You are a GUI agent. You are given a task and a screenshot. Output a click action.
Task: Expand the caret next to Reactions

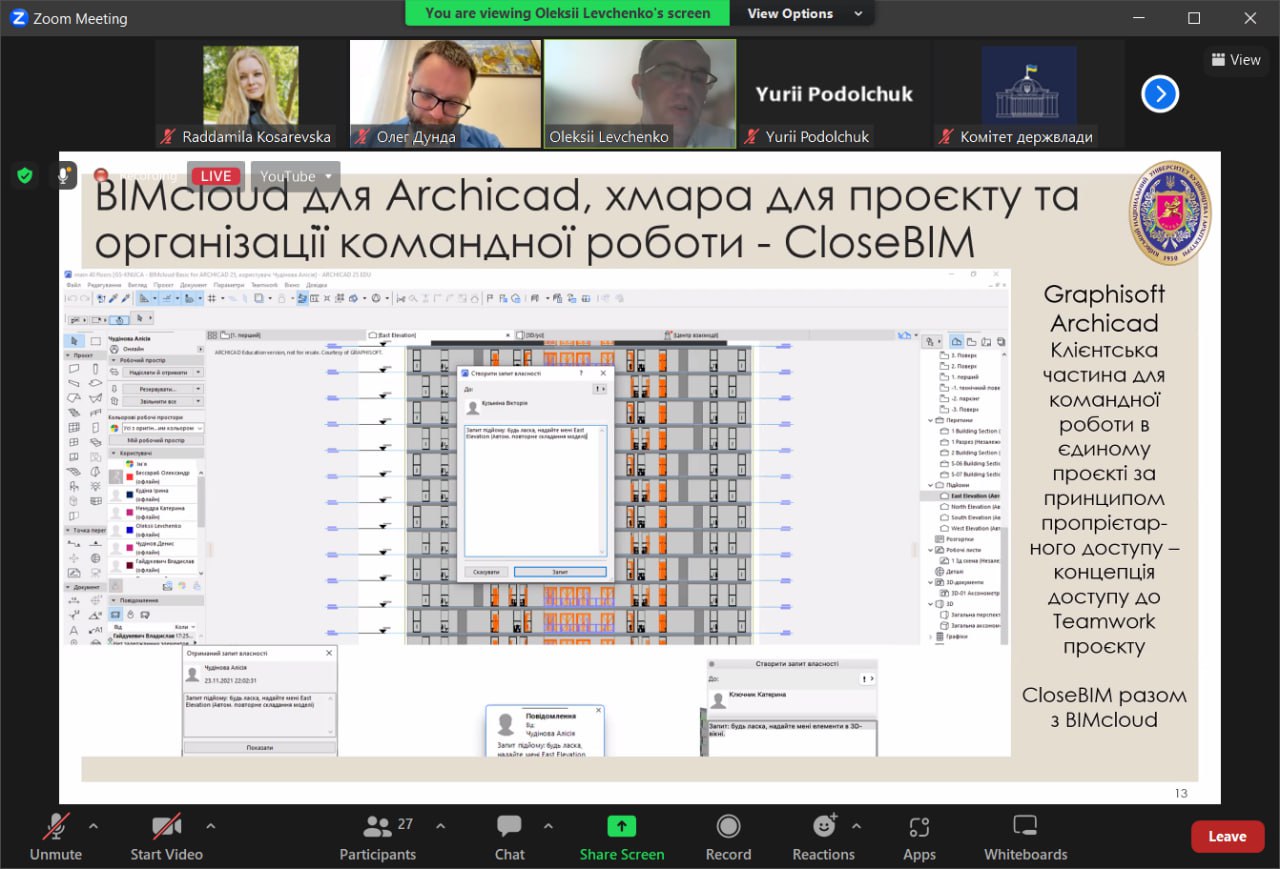(856, 826)
